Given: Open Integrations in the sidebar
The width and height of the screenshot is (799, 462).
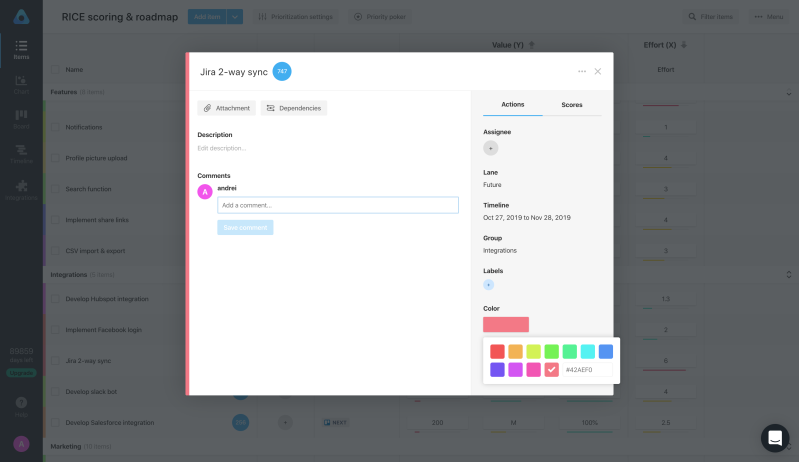Looking at the screenshot, I should click(21, 190).
